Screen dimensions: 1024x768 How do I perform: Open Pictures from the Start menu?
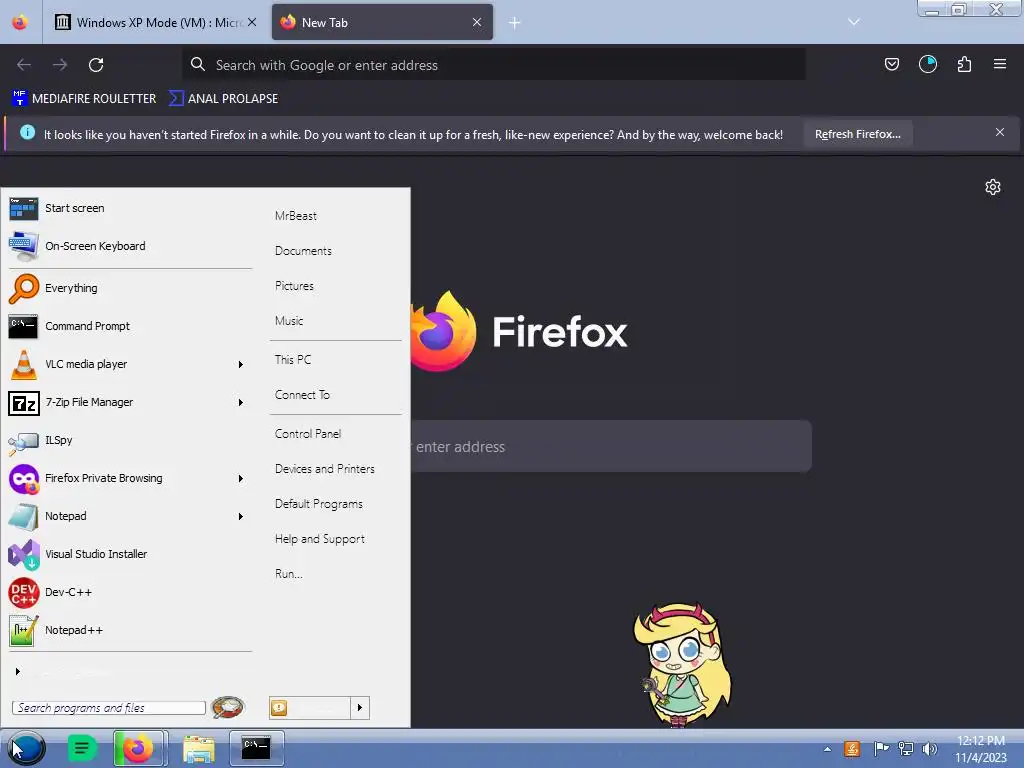[x=294, y=286]
